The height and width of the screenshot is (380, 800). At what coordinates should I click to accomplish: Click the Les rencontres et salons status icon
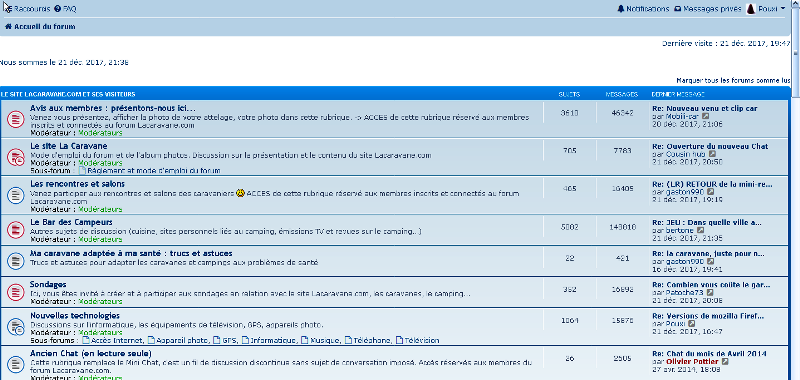coord(15,195)
